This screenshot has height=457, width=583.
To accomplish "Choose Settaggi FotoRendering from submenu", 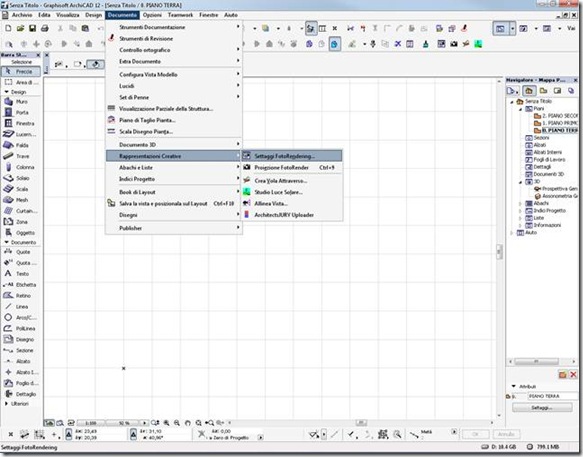I will (x=292, y=156).
